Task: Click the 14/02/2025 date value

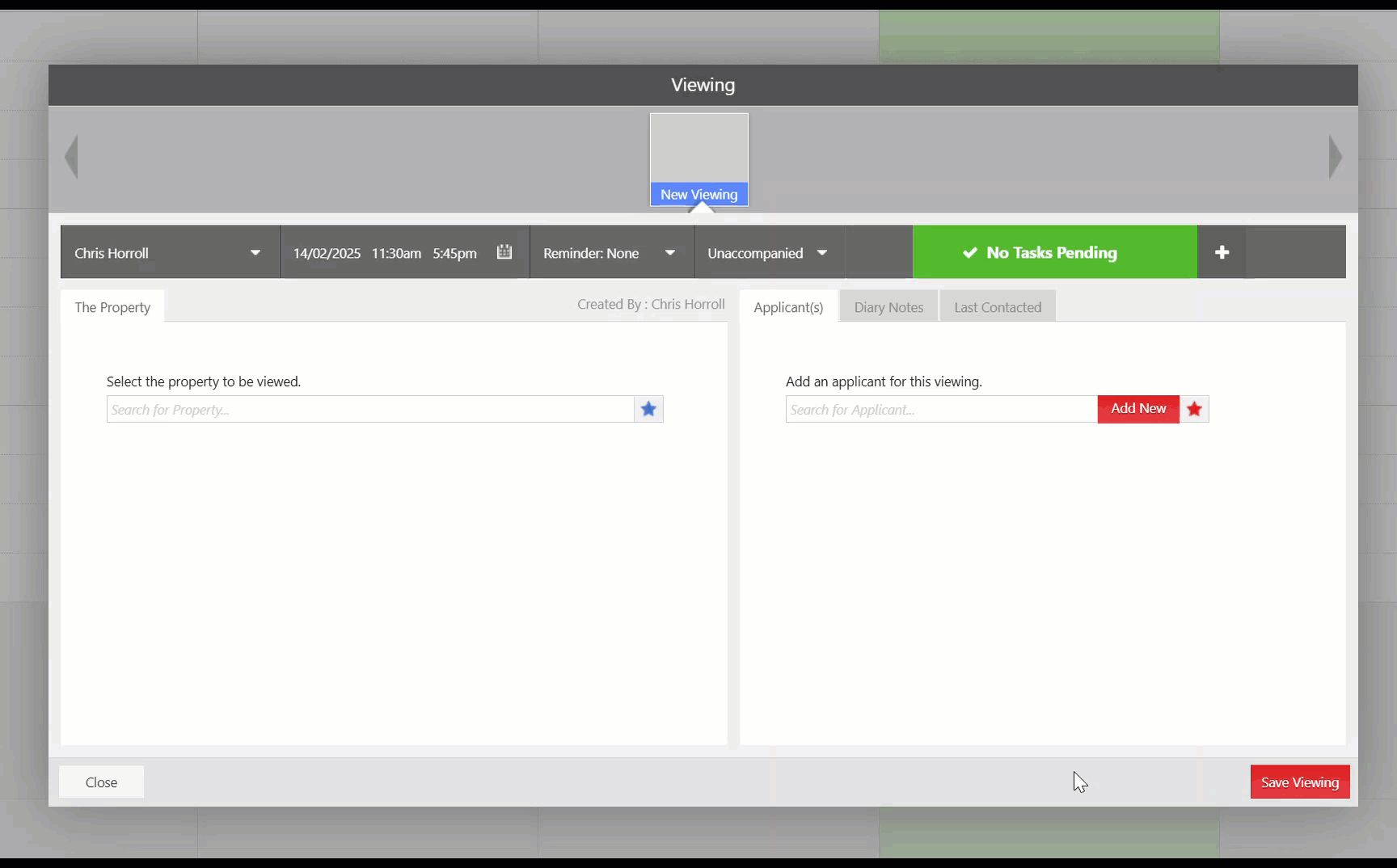Action: point(327,253)
